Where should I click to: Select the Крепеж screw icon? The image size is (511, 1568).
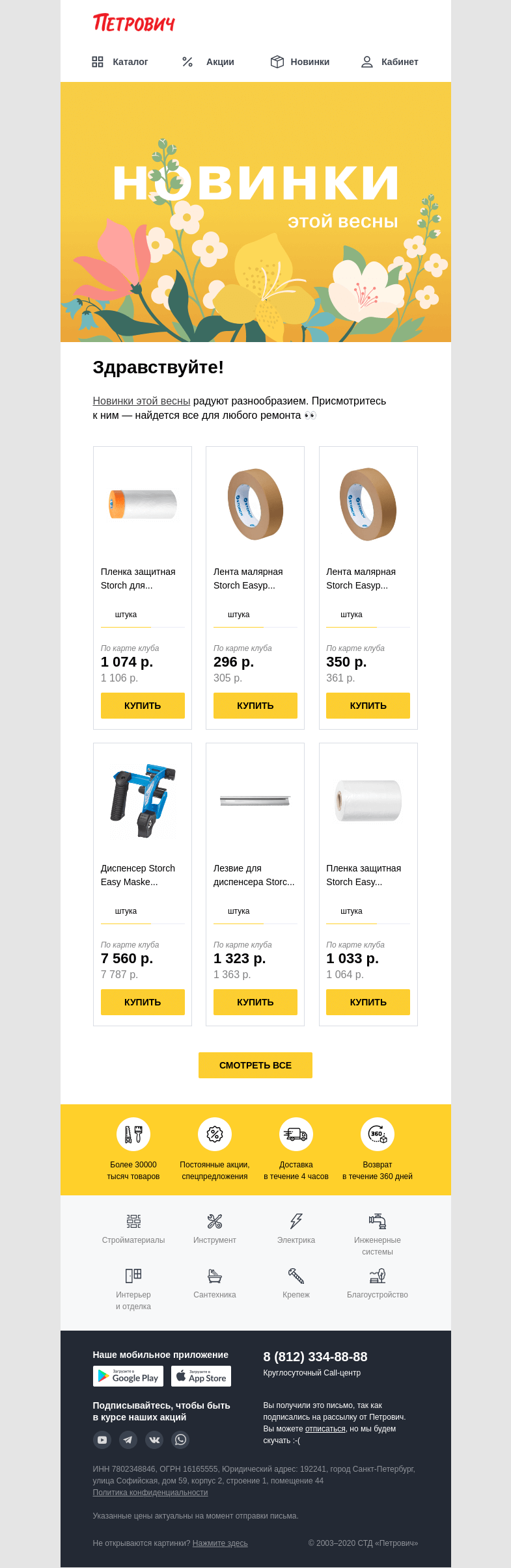(296, 1275)
